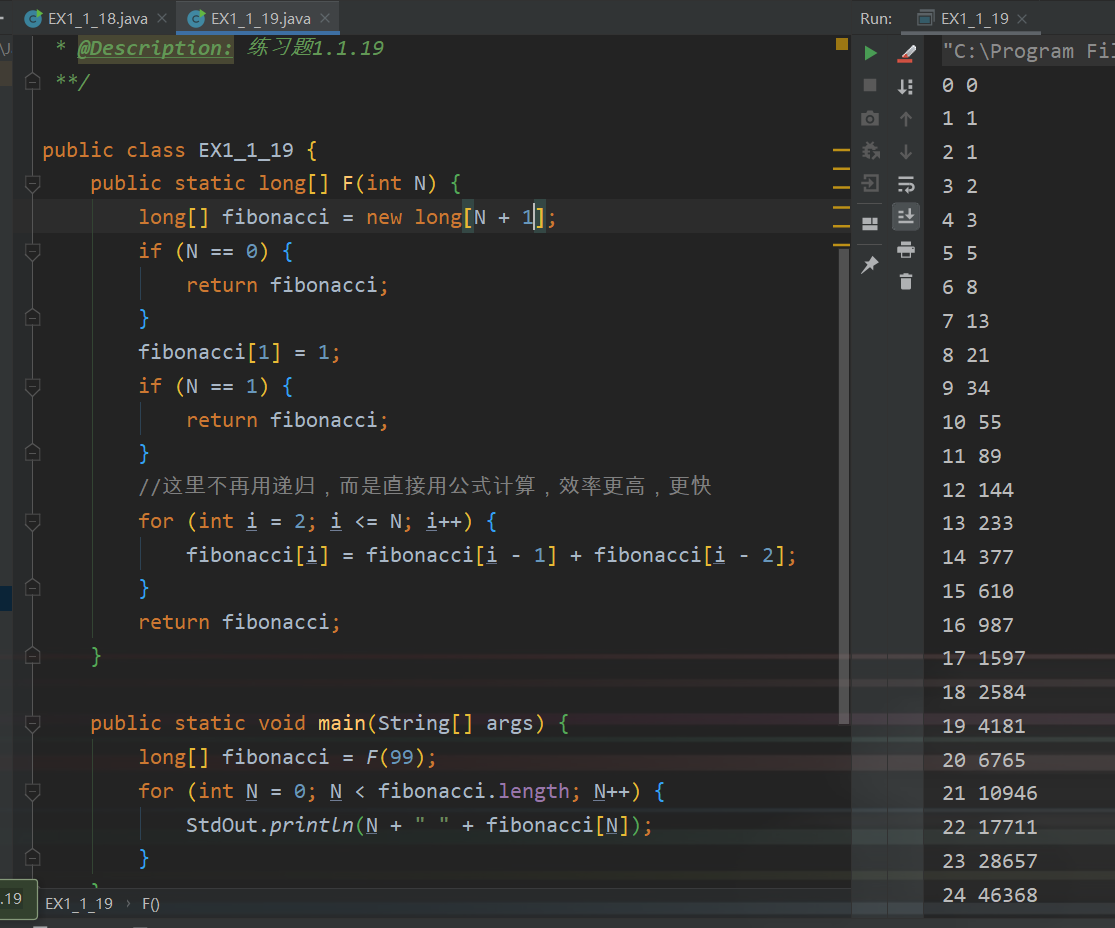Click the first warning stripe mark beside class line
This screenshot has width=1115, height=928.
841,151
